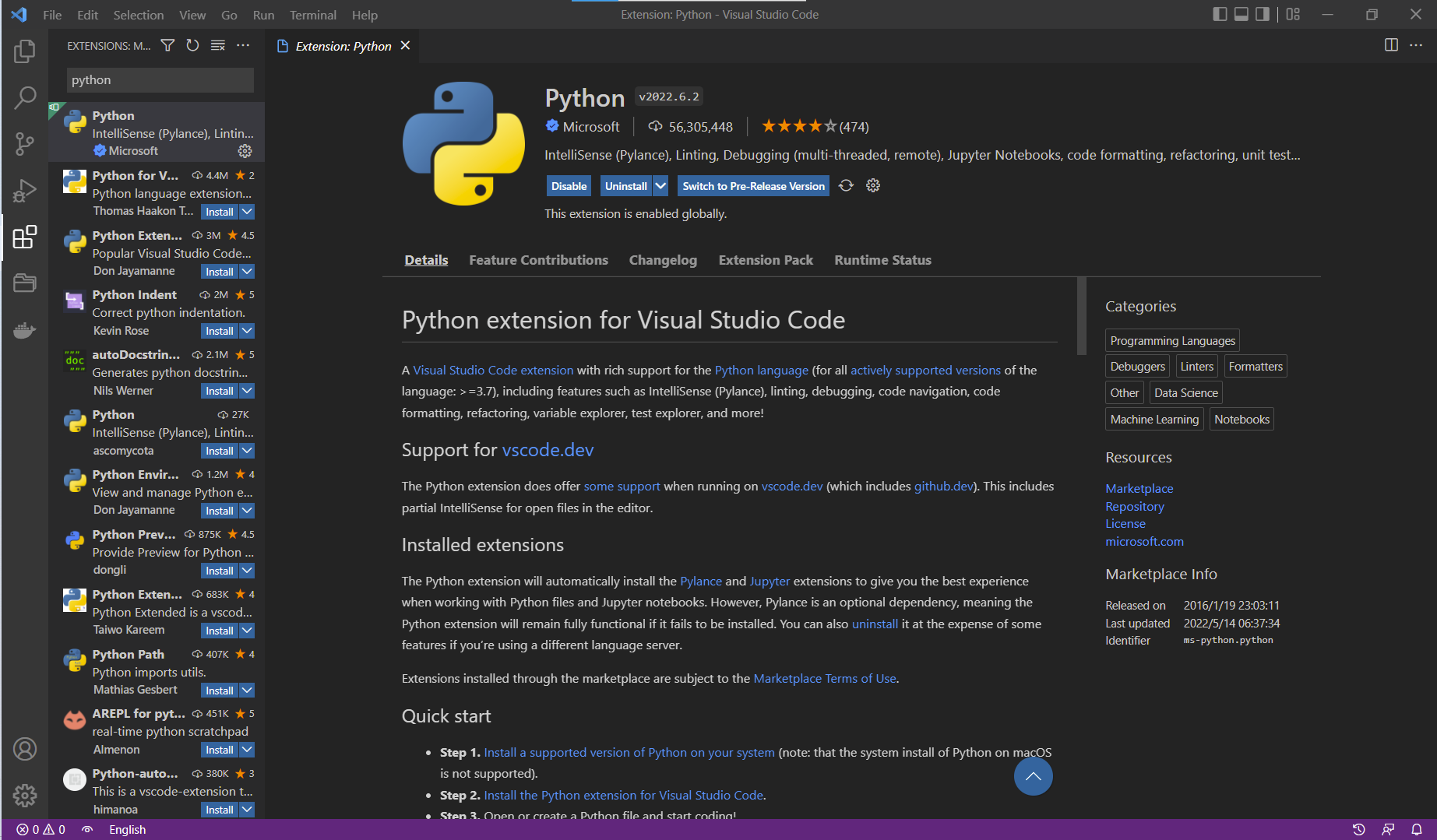Toggle the secondary side bar visibility
This screenshot has height=840, width=1437.
[1262, 14]
